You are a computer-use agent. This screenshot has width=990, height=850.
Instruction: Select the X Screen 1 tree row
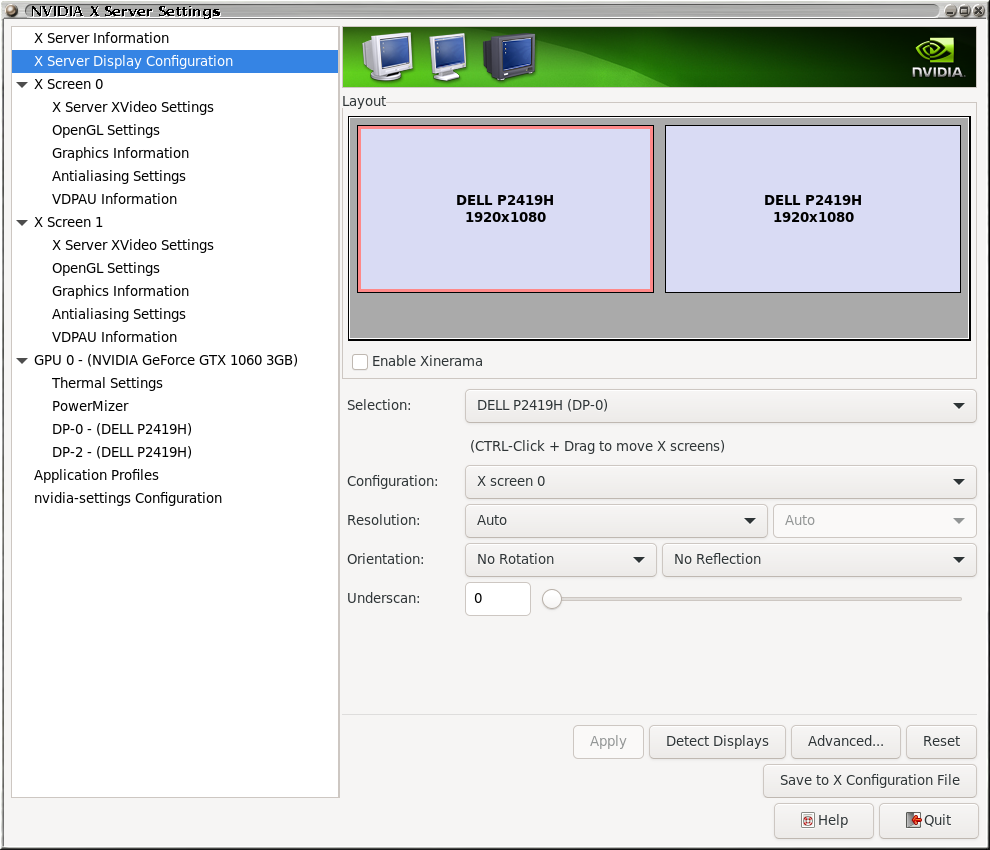click(x=175, y=222)
